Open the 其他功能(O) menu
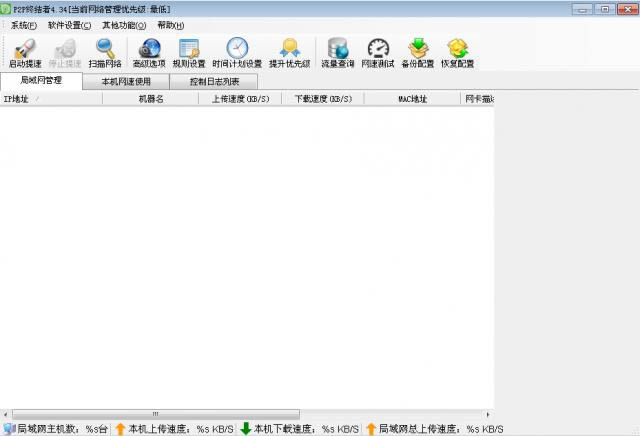 pyautogui.click(x=123, y=25)
